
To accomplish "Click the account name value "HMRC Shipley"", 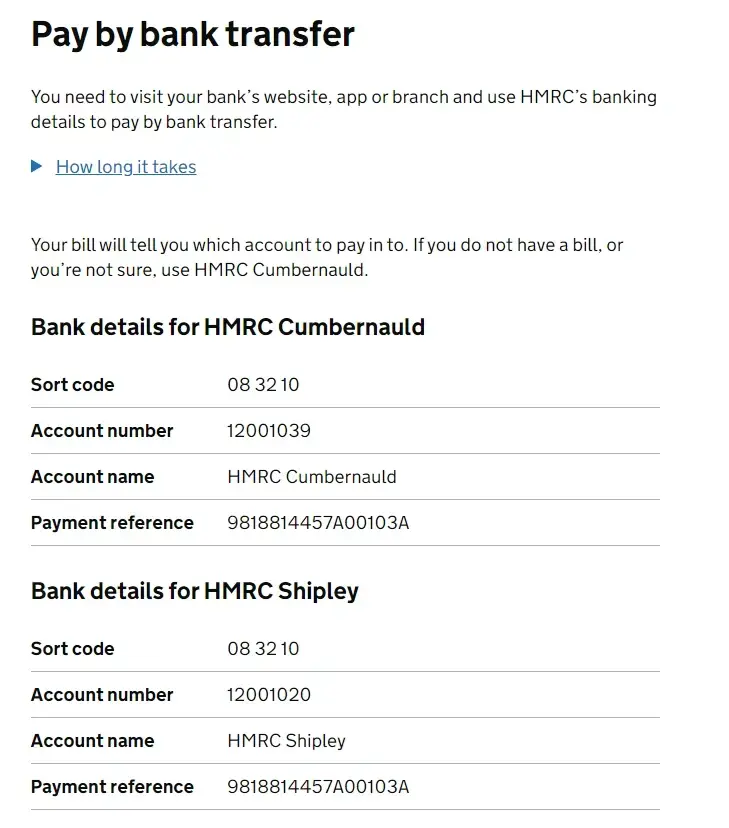I will click(286, 741).
